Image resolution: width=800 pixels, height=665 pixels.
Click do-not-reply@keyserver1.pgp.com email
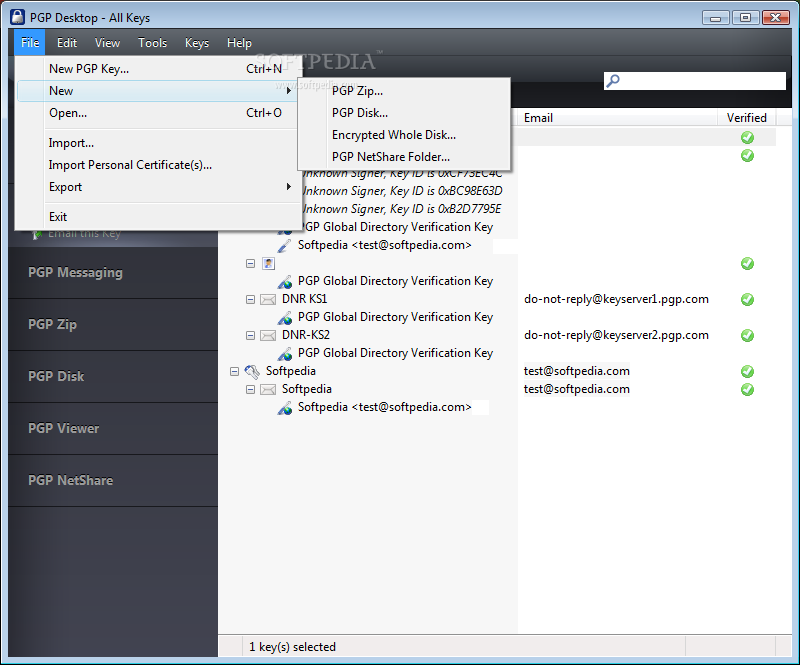[x=616, y=299]
